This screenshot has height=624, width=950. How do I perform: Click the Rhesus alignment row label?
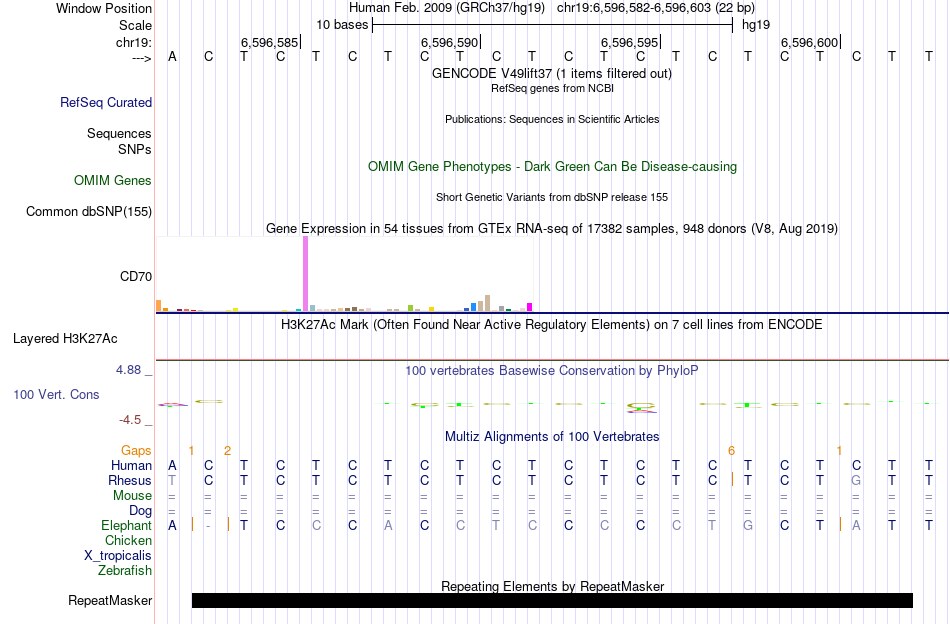130,480
